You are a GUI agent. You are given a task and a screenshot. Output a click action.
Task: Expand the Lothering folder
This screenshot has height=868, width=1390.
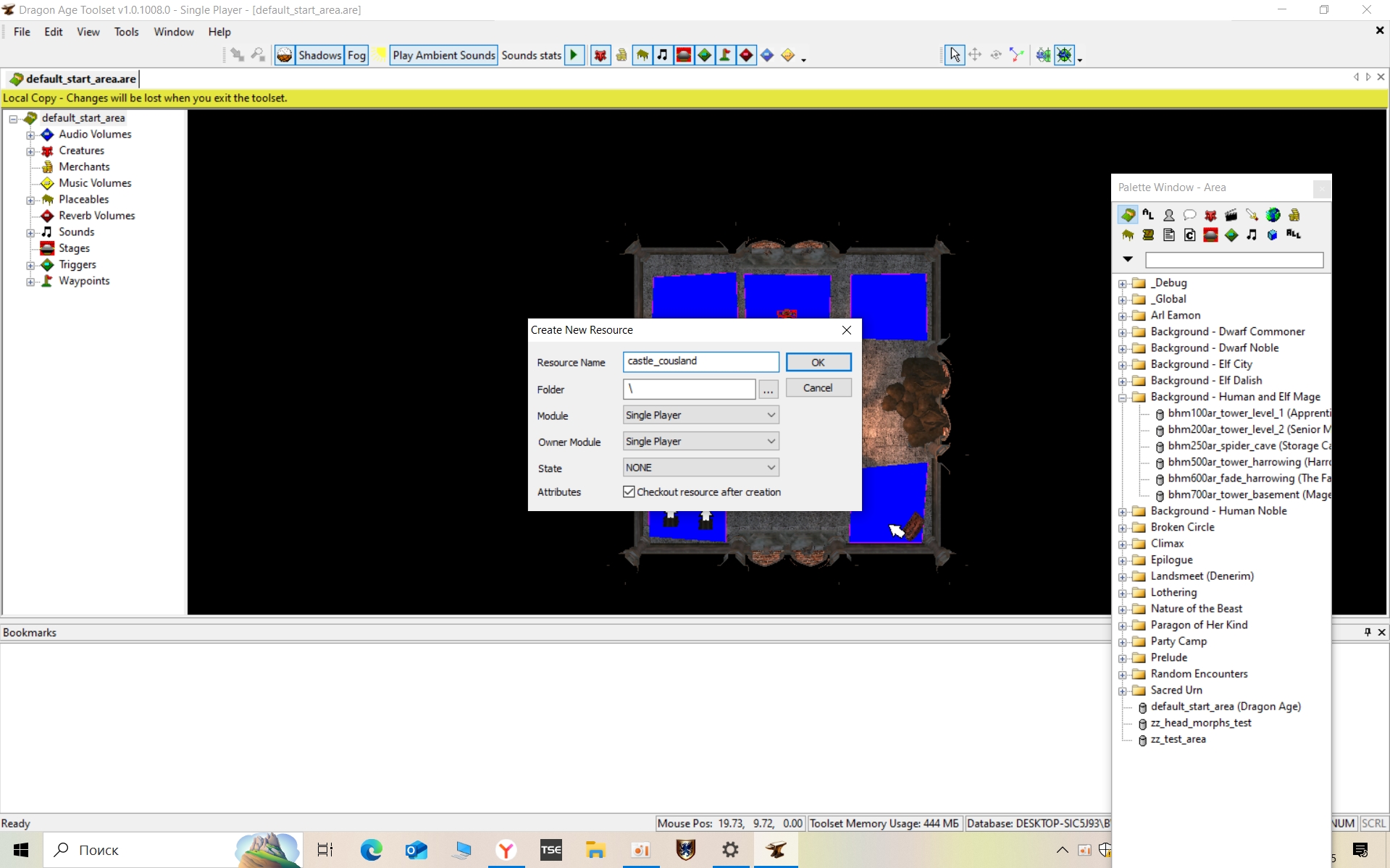(x=1122, y=593)
